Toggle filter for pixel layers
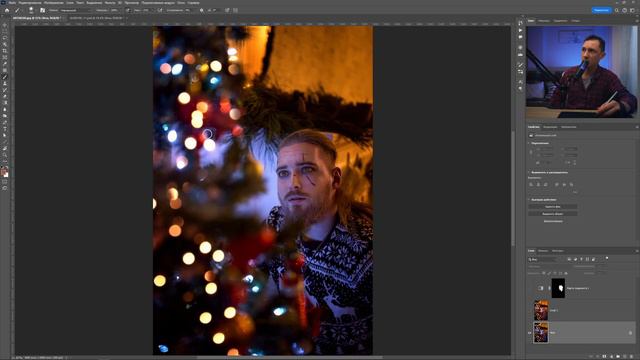Viewport: 640px width, 360px height. [569, 259]
